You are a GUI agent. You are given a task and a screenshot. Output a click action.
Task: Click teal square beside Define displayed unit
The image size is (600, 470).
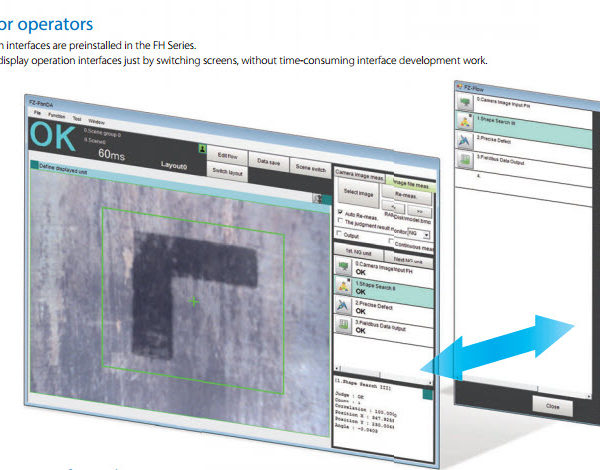coord(34,165)
